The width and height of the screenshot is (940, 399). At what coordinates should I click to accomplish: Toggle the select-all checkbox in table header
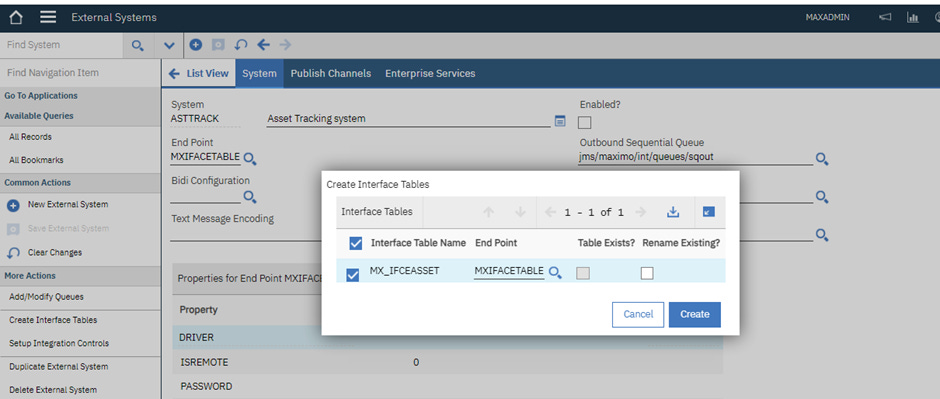(355, 243)
